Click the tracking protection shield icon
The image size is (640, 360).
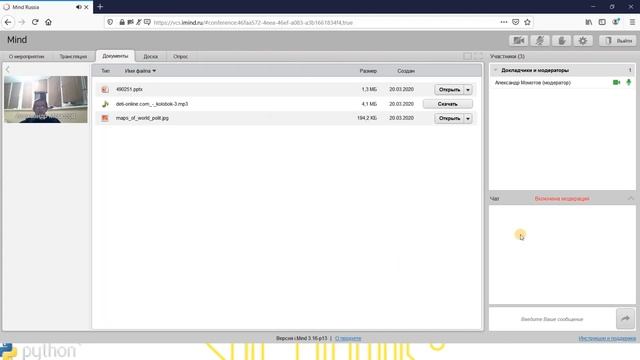click(x=110, y=22)
